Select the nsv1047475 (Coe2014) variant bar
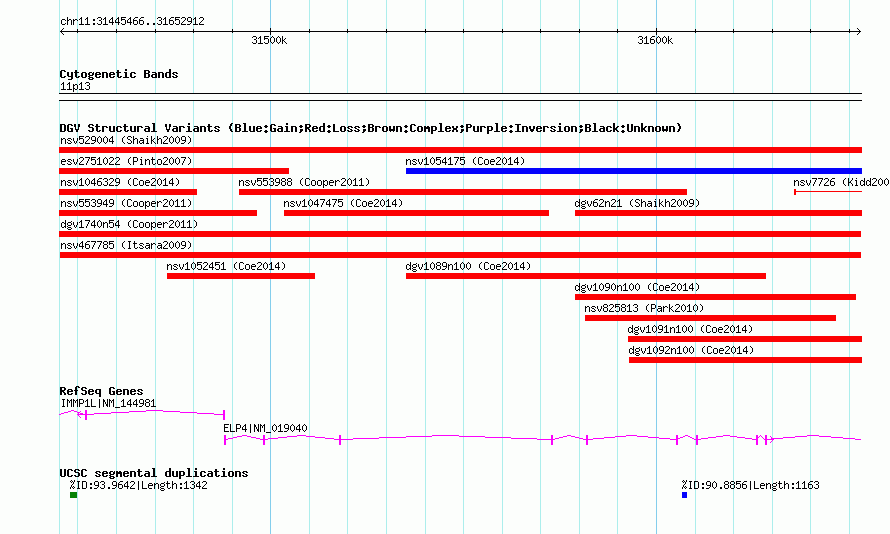 (x=416, y=213)
